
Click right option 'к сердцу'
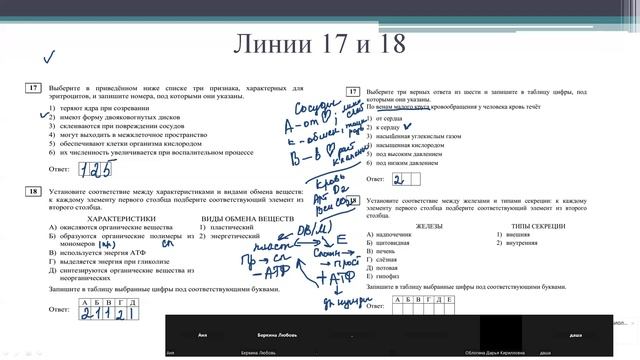388,127
